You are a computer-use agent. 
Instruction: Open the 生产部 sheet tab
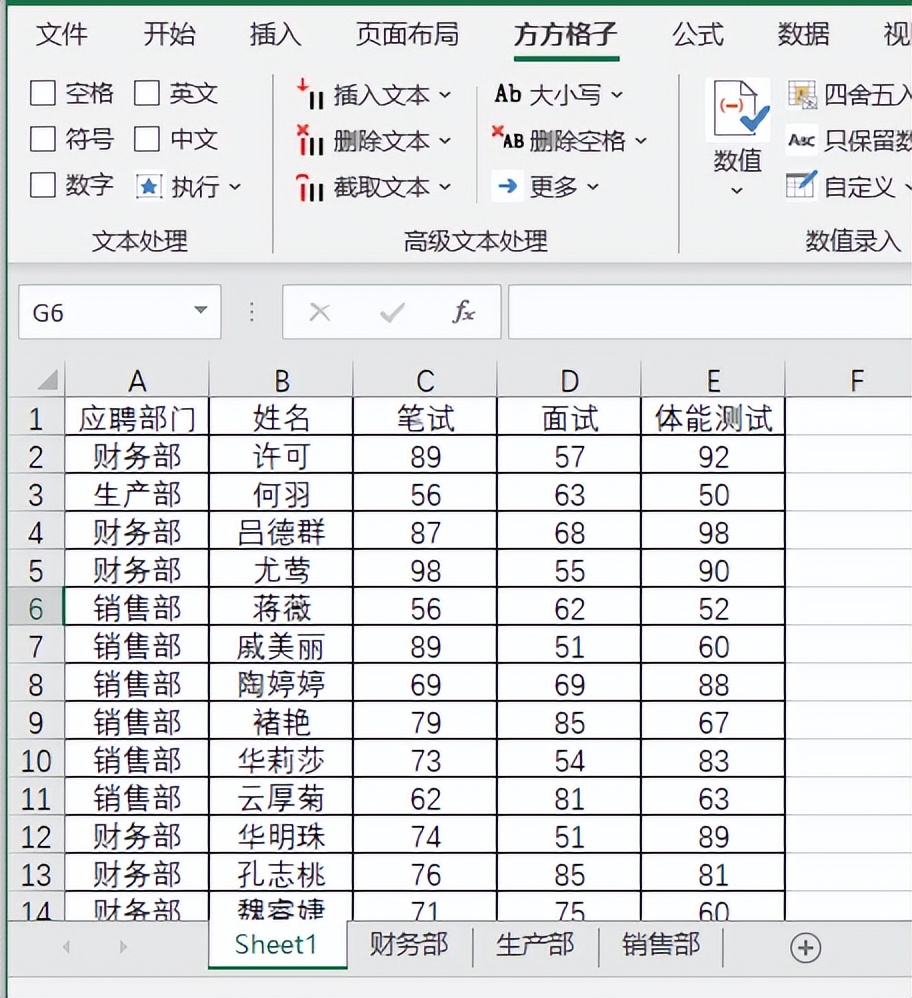pyautogui.click(x=535, y=945)
